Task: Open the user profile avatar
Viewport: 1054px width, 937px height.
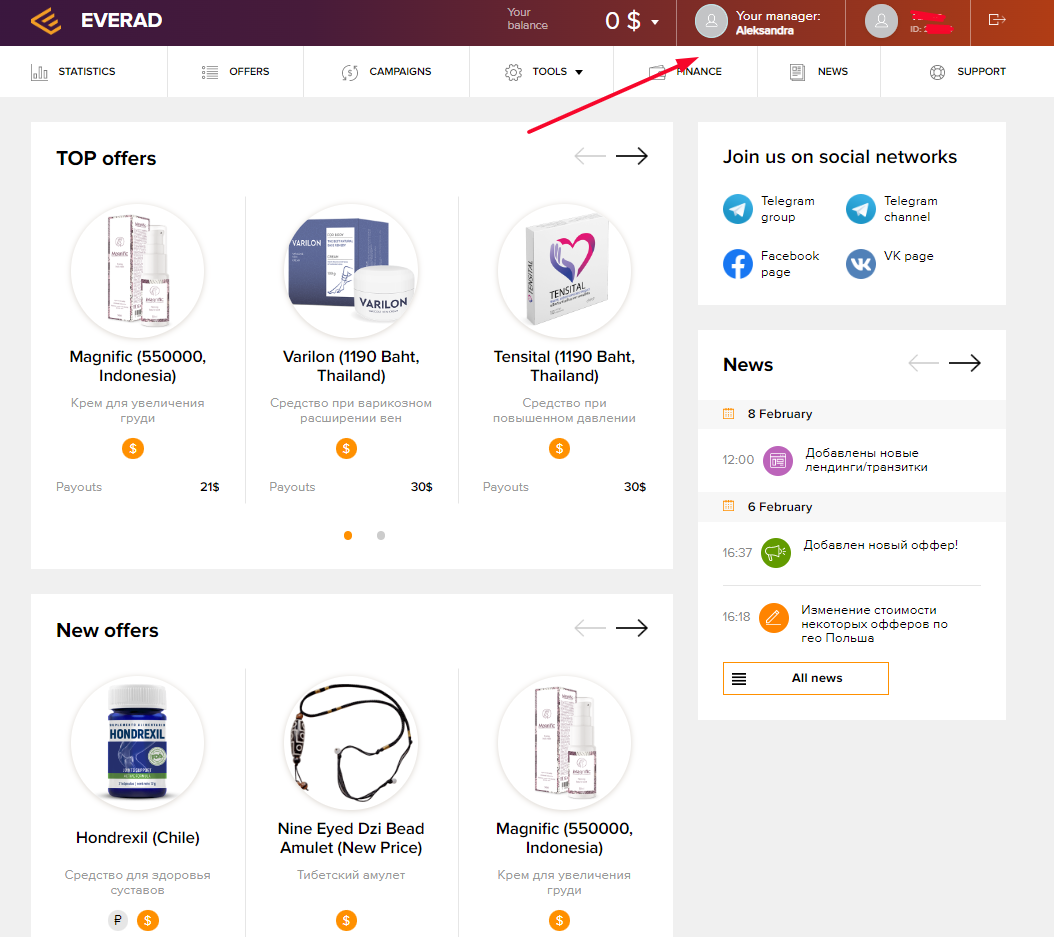Action: click(881, 22)
